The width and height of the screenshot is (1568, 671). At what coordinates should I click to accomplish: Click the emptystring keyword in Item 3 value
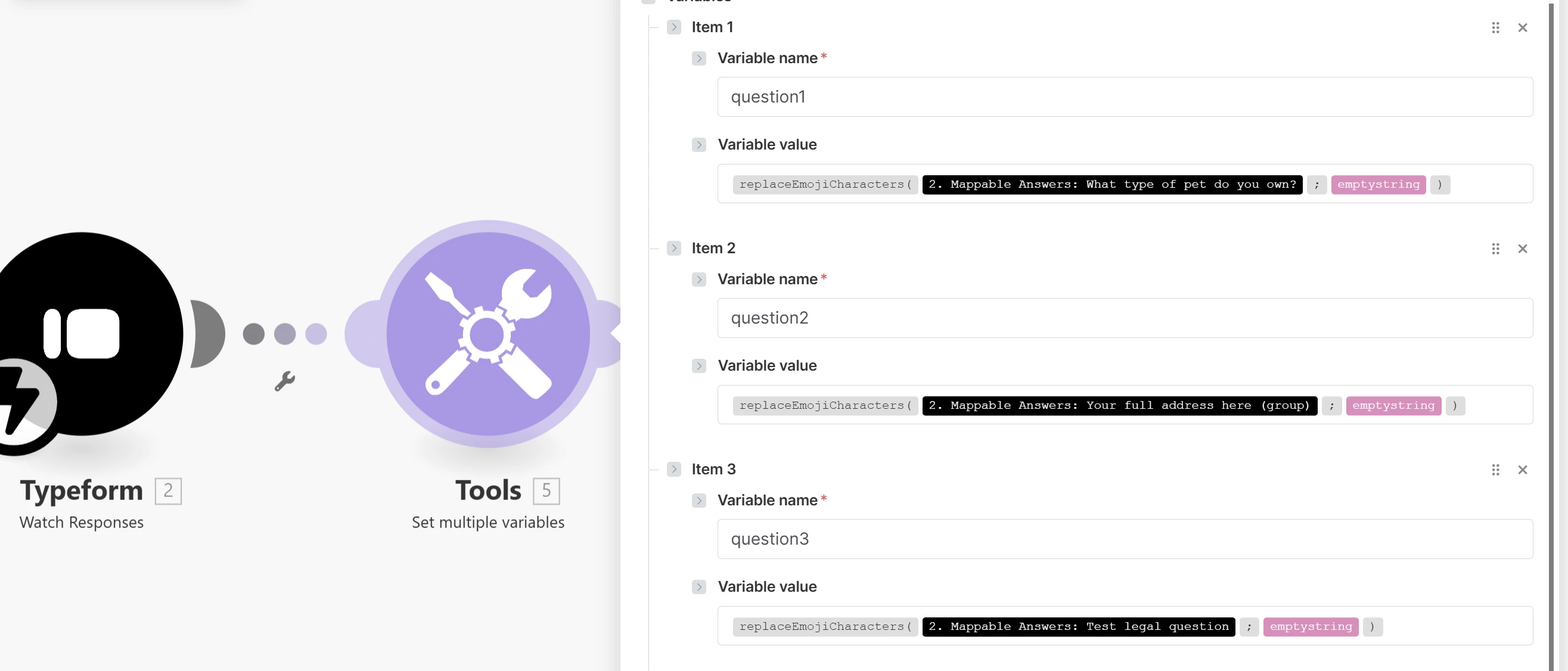pos(1310,626)
